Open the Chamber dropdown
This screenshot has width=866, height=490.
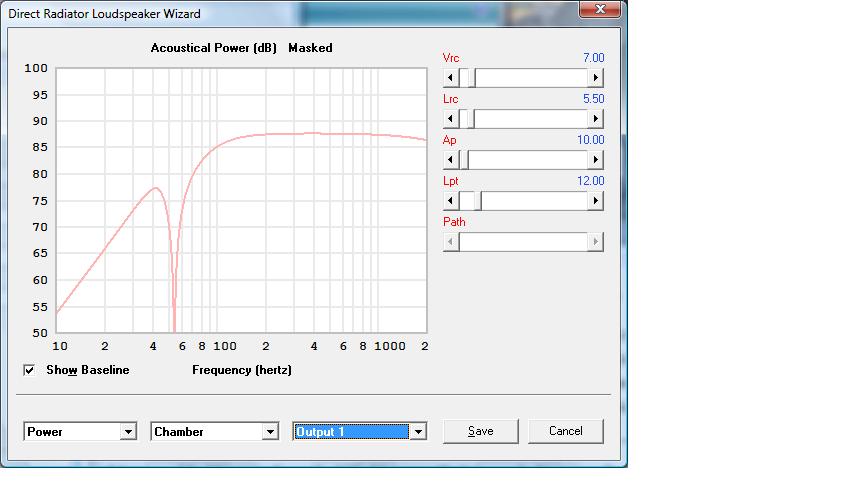click(x=270, y=431)
